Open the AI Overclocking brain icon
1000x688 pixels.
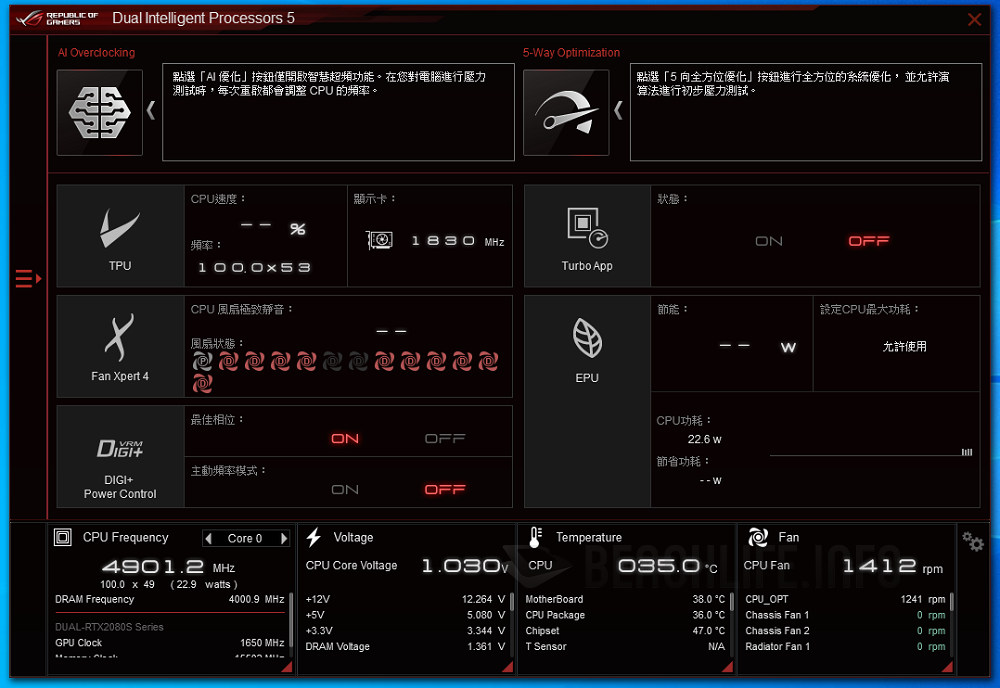pos(99,111)
